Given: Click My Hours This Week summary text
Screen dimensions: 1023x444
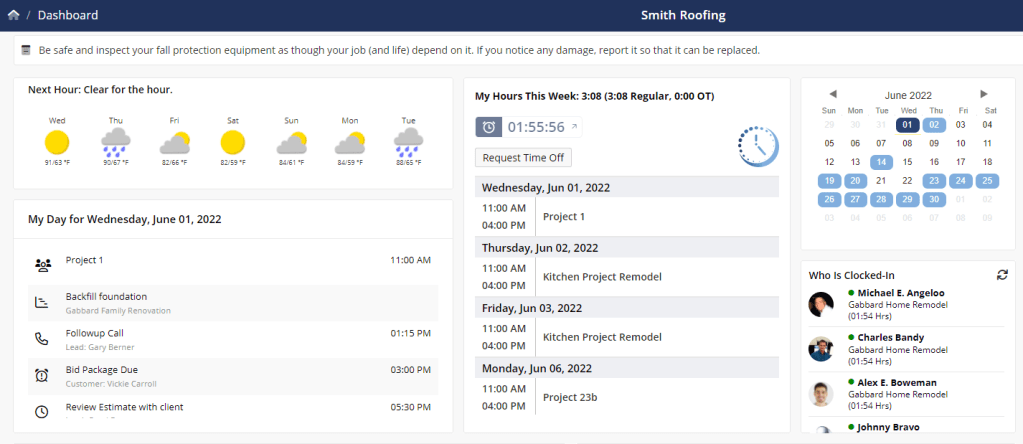Looking at the screenshot, I should (x=594, y=96).
